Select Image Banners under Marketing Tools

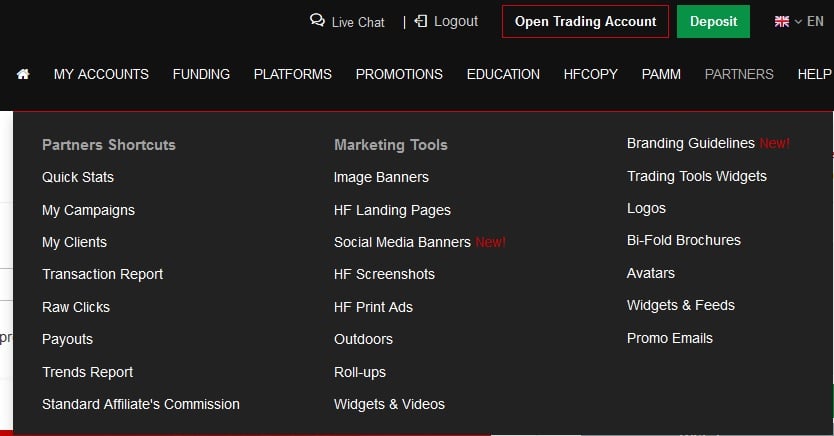point(381,177)
